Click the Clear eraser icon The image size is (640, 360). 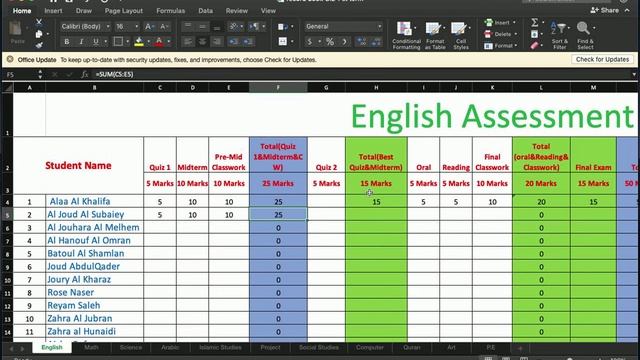pos(534,46)
